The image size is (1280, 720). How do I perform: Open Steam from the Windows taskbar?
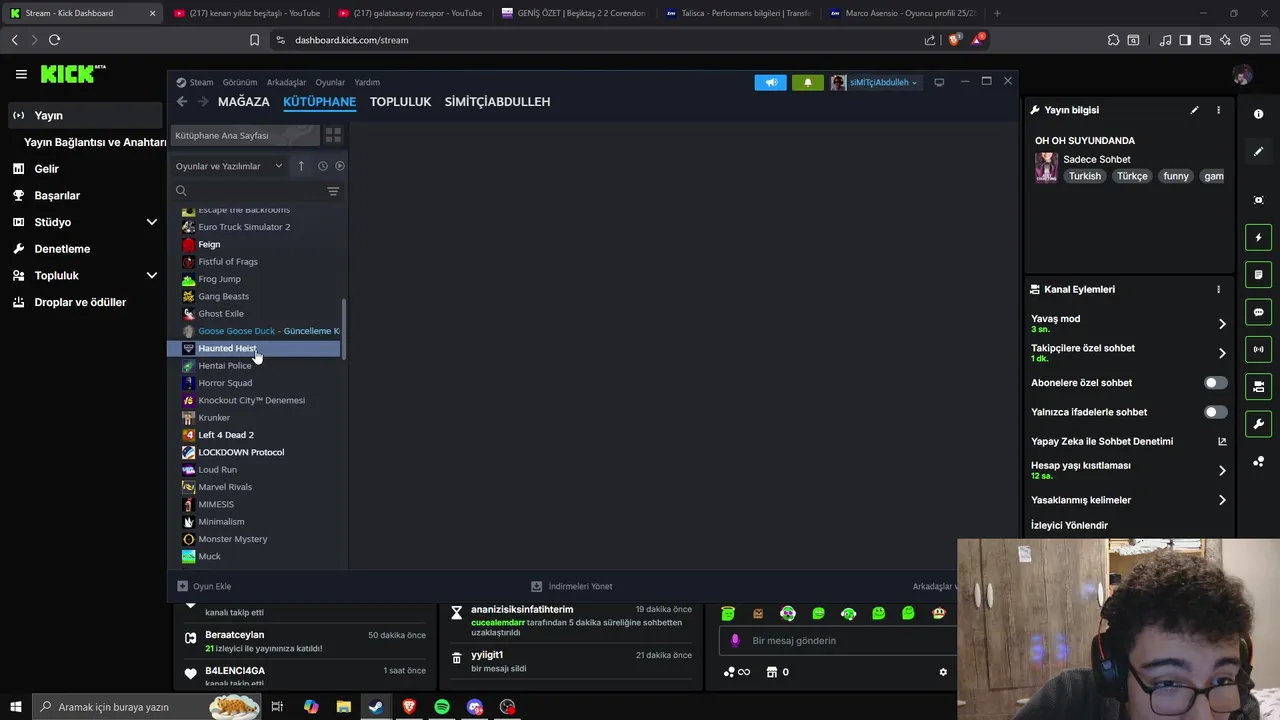click(x=376, y=707)
